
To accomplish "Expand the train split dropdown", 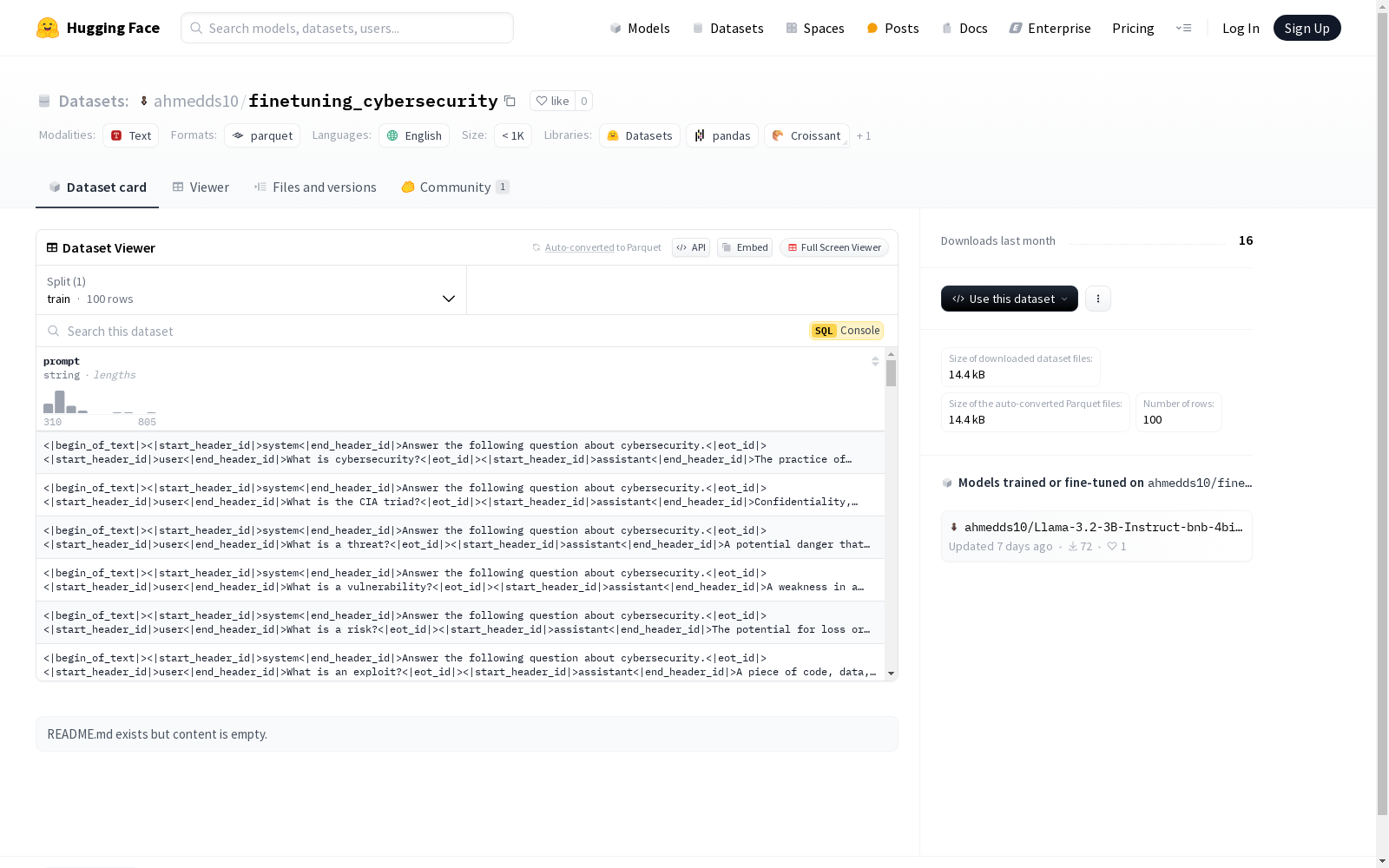I will click(x=252, y=290).
